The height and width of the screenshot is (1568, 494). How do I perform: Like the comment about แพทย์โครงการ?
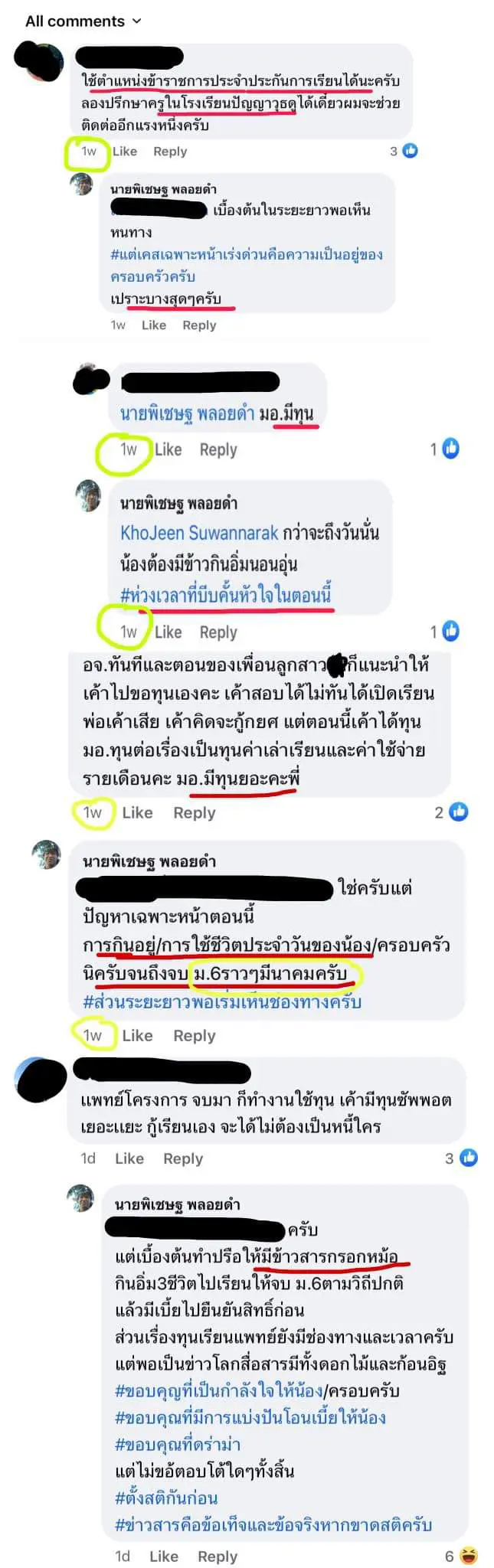pyautogui.click(x=129, y=1158)
